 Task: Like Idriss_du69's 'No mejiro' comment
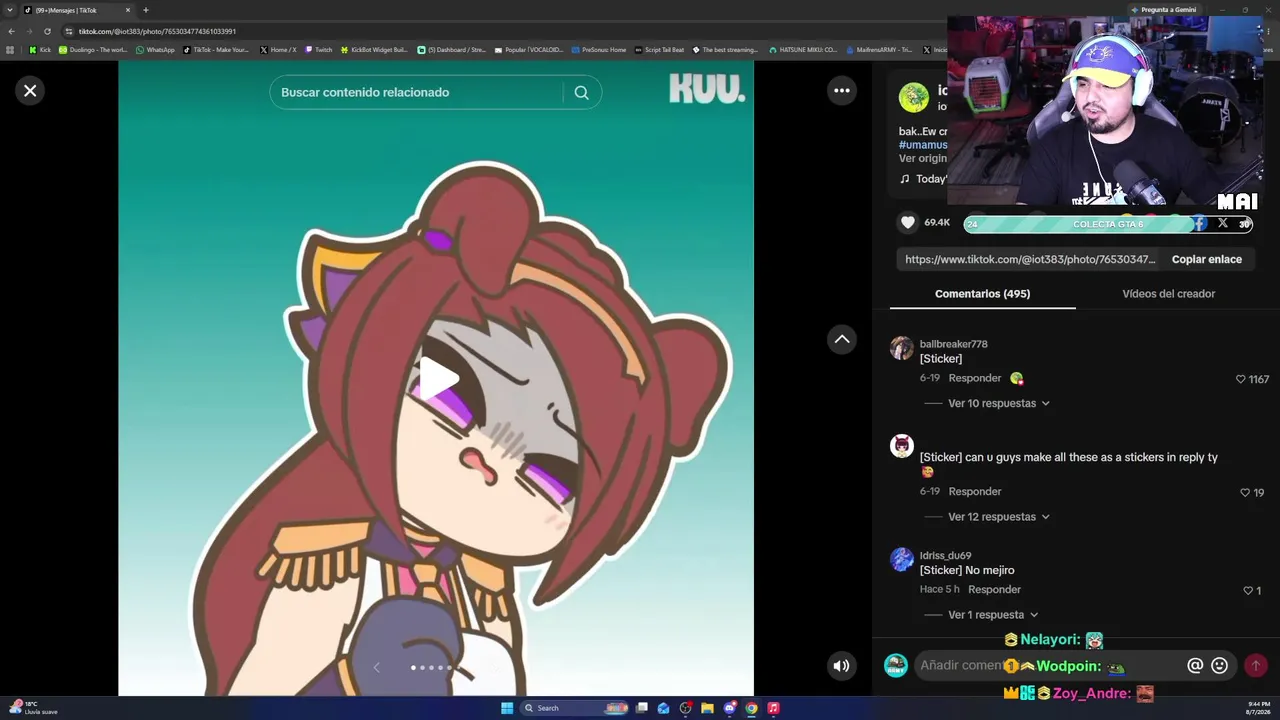pos(1248,591)
